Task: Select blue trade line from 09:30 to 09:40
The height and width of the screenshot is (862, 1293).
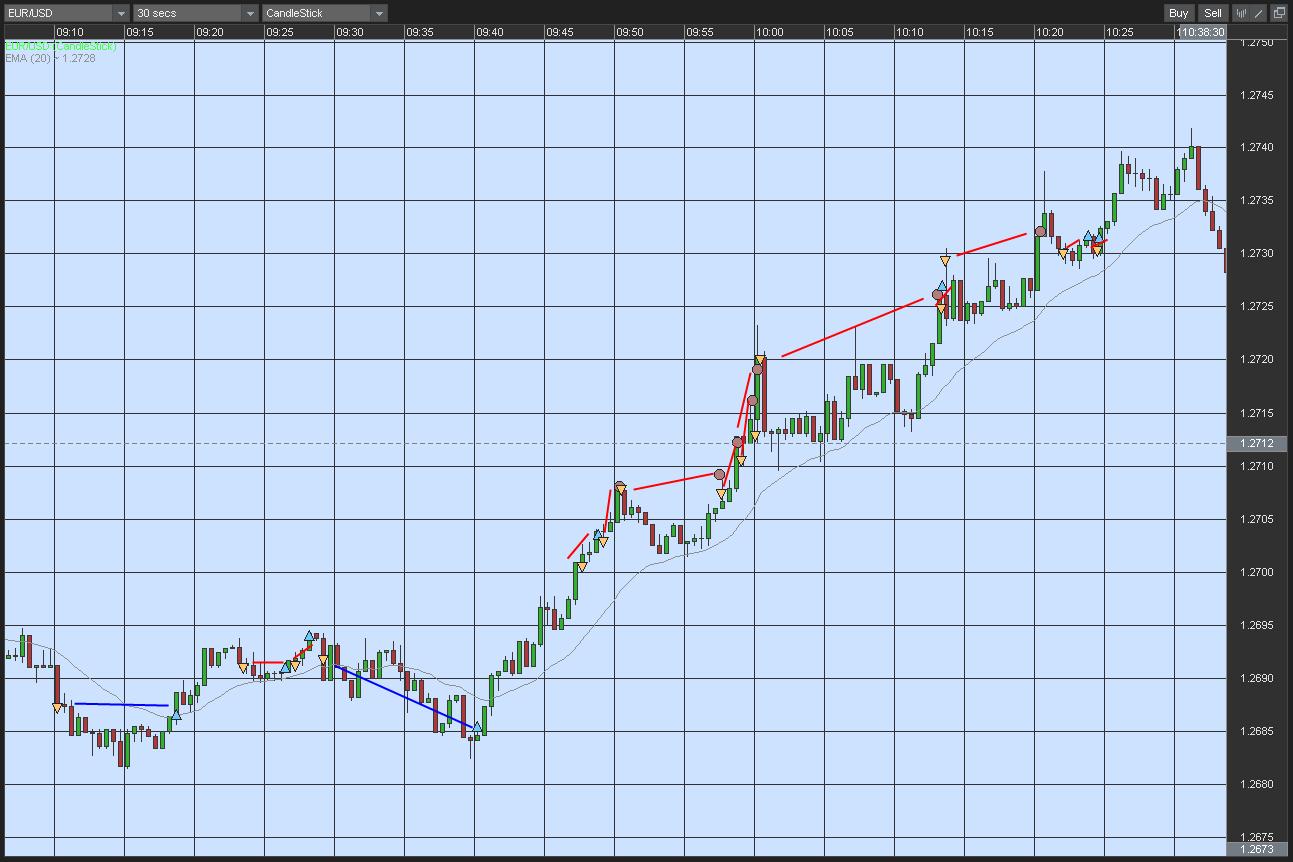Action: click(405, 696)
